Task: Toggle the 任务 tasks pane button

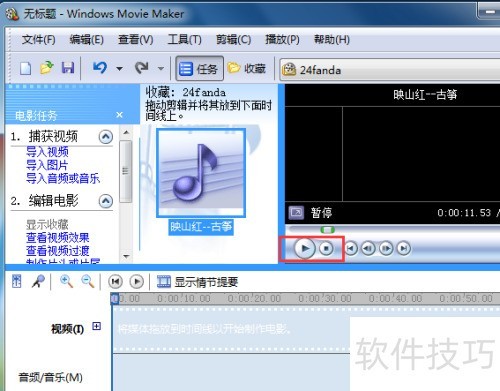Action: pyautogui.click(x=199, y=69)
